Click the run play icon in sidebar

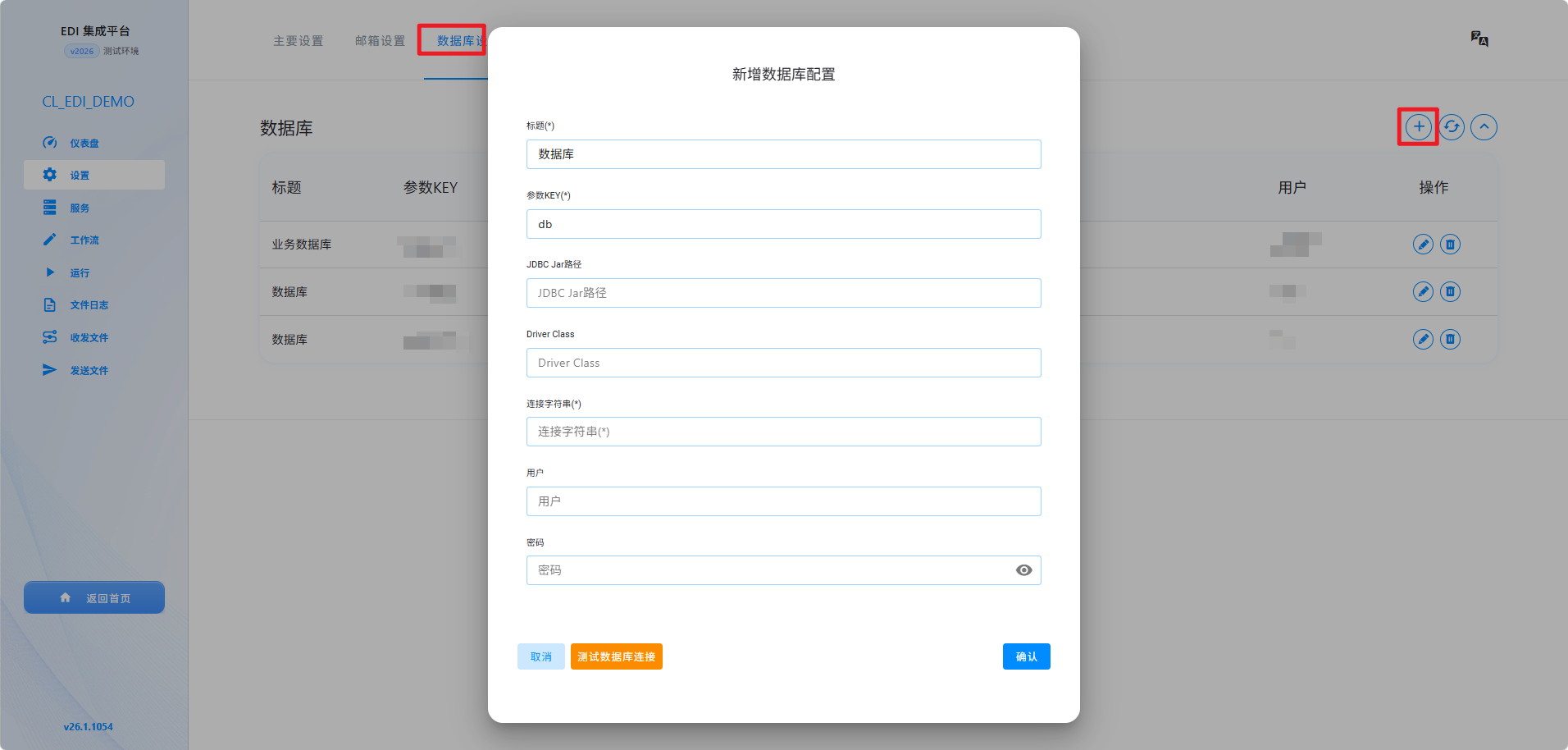(50, 272)
